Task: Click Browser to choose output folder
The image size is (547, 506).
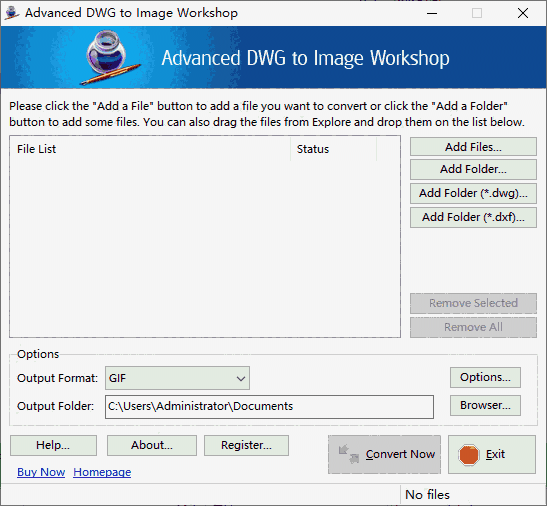Action: (485, 405)
